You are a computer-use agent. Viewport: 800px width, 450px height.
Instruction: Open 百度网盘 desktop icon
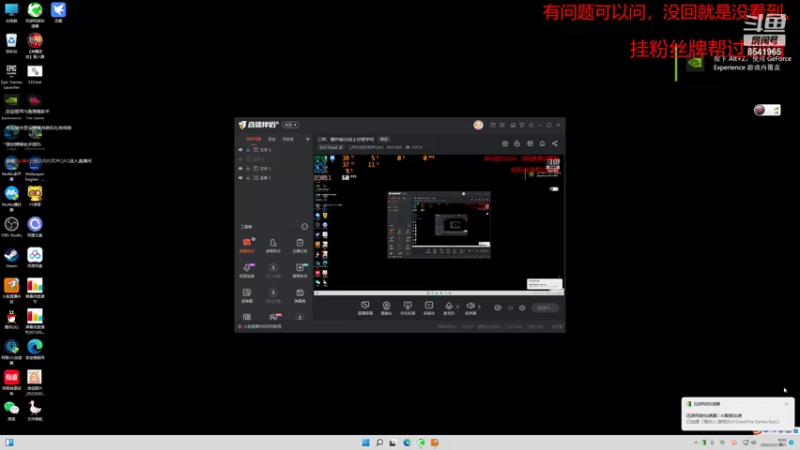click(x=35, y=258)
